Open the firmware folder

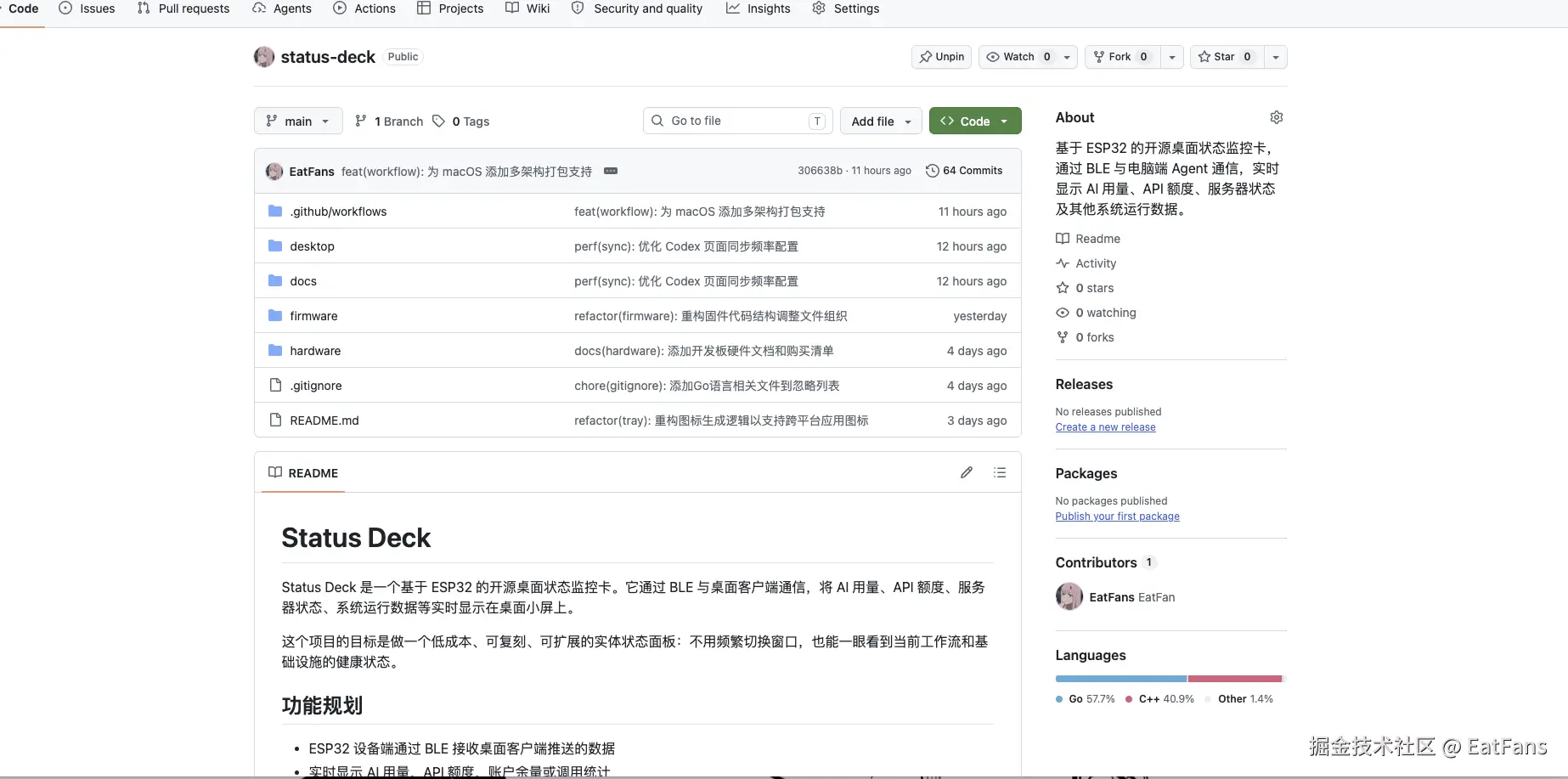coord(313,316)
